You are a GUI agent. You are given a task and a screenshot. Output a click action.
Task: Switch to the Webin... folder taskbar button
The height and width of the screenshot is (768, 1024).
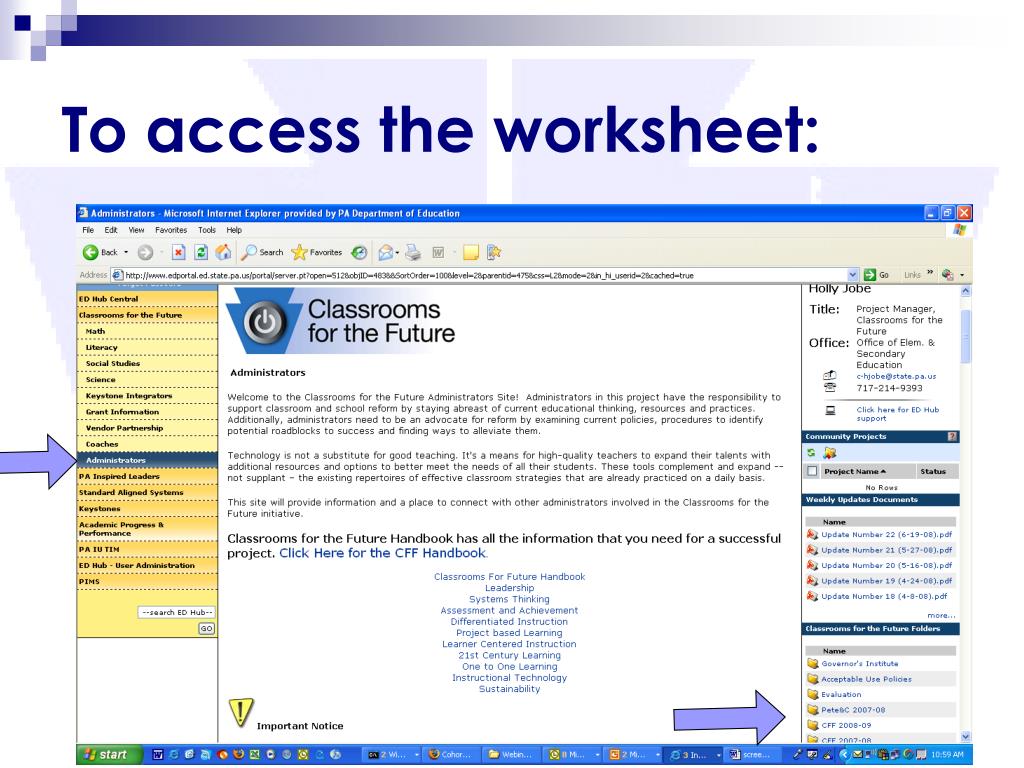(x=513, y=754)
